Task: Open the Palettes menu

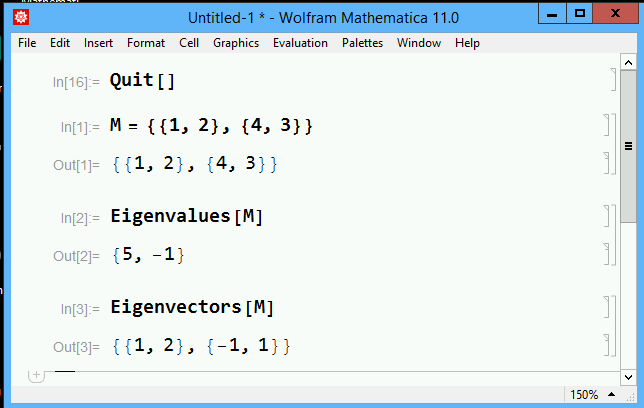Action: pyautogui.click(x=362, y=43)
